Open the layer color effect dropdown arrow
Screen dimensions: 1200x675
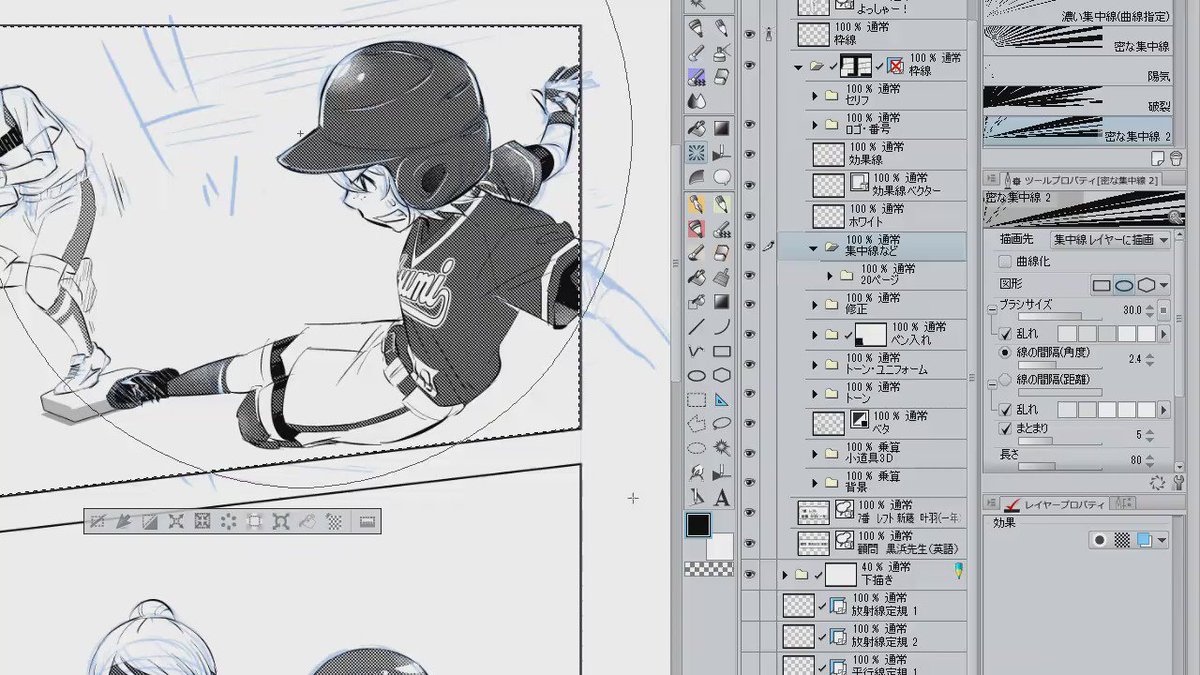click(x=1163, y=540)
